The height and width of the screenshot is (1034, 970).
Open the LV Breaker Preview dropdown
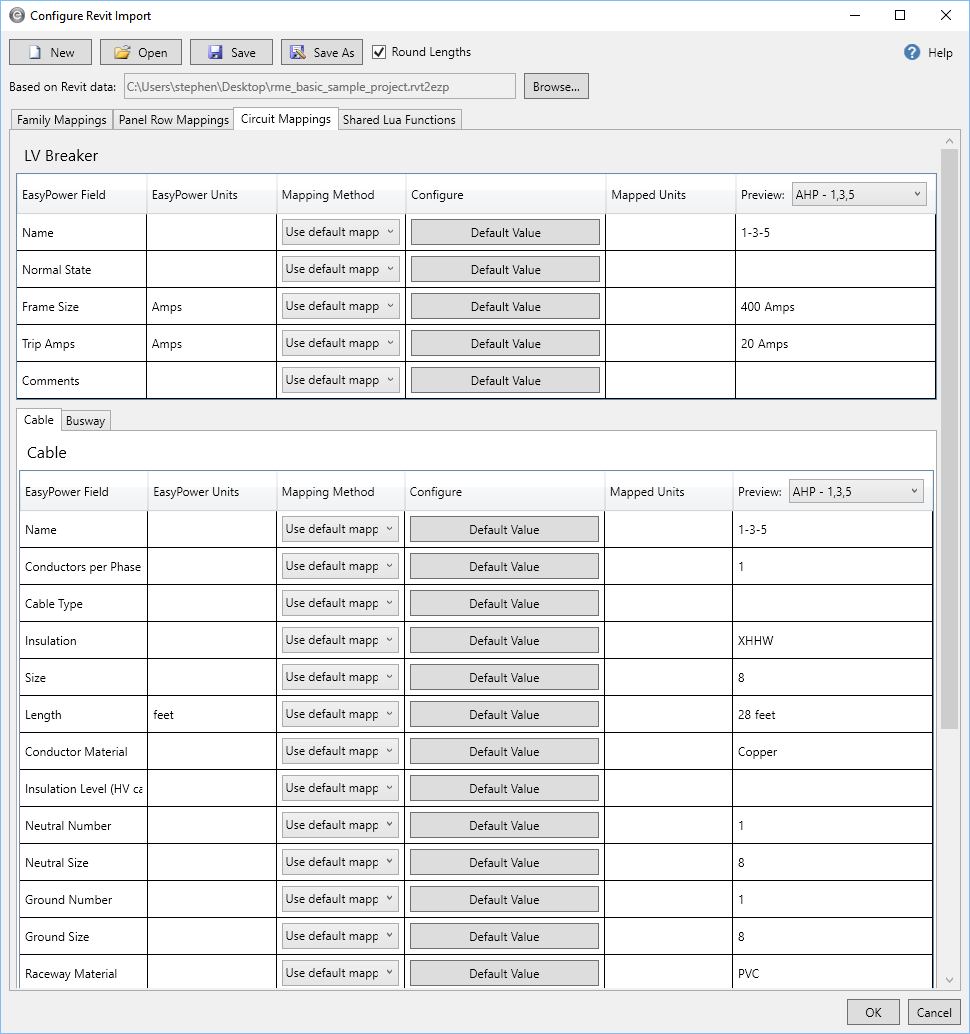click(x=859, y=194)
